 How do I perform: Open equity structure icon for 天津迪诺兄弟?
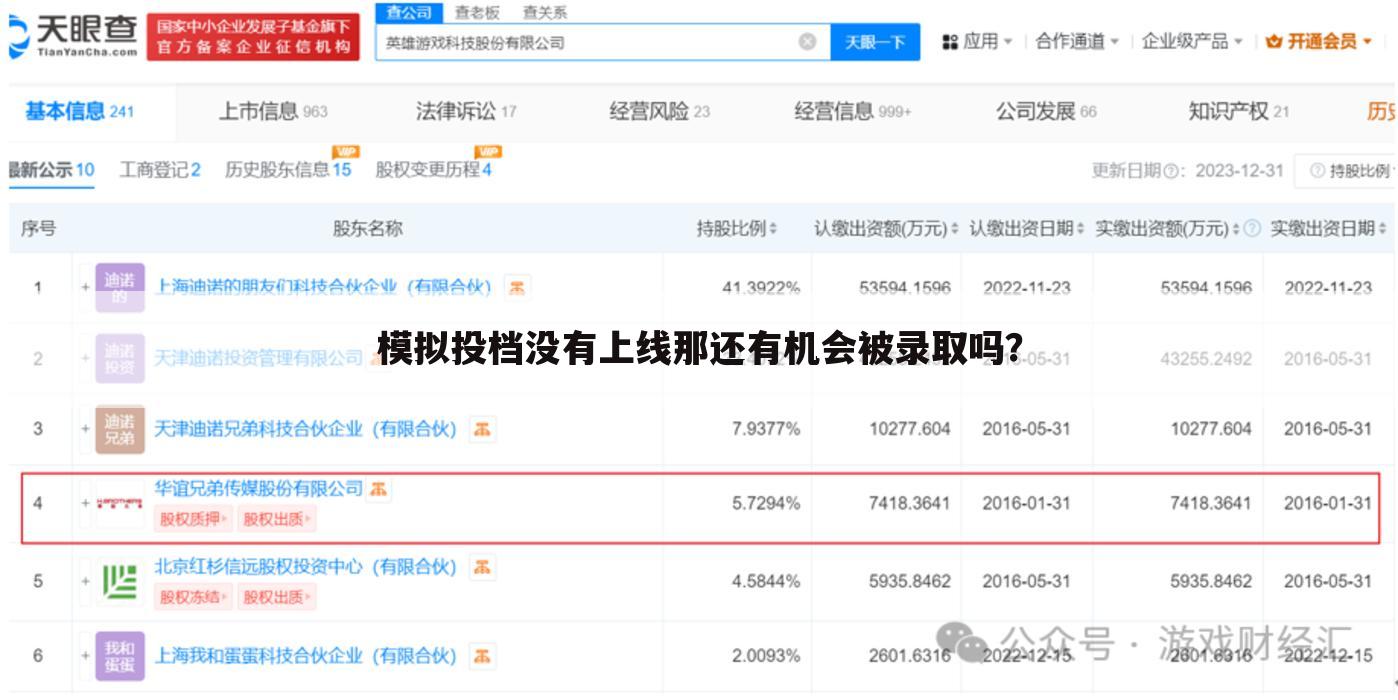tap(482, 429)
